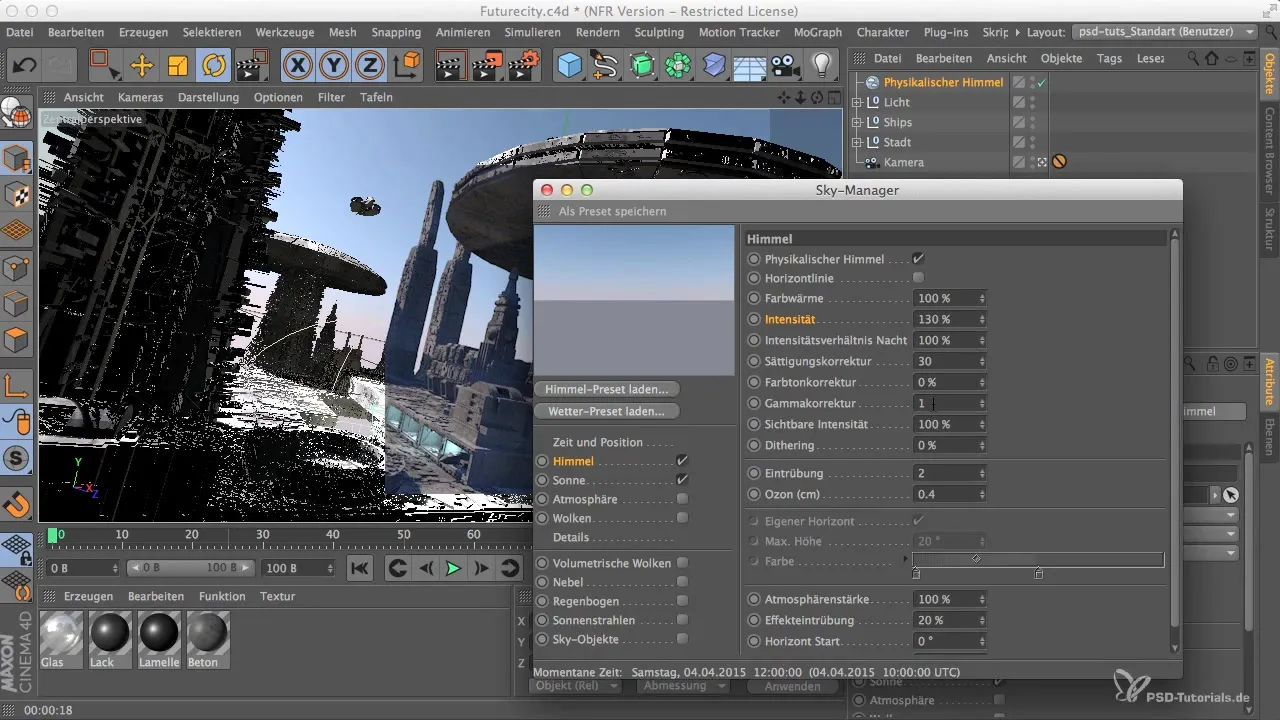Open the green subdivision generator icon
1280x720 pixels.
tap(642, 66)
